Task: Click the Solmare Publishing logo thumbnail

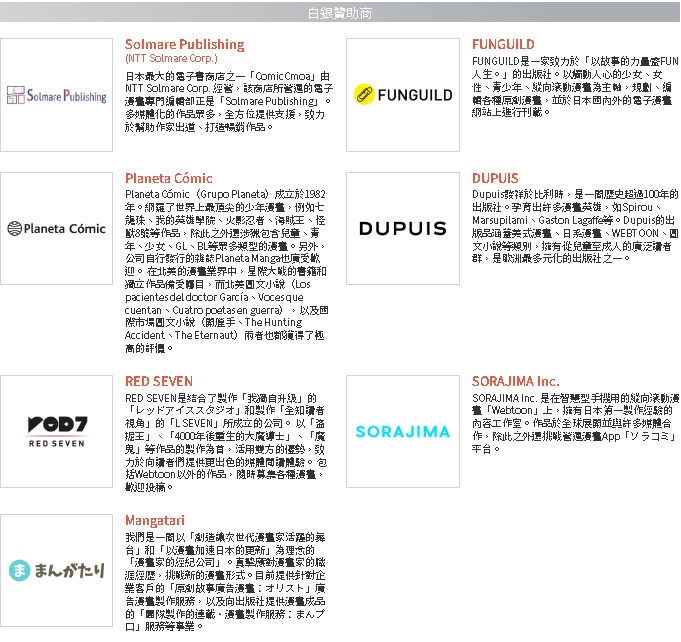Action: tap(56, 95)
